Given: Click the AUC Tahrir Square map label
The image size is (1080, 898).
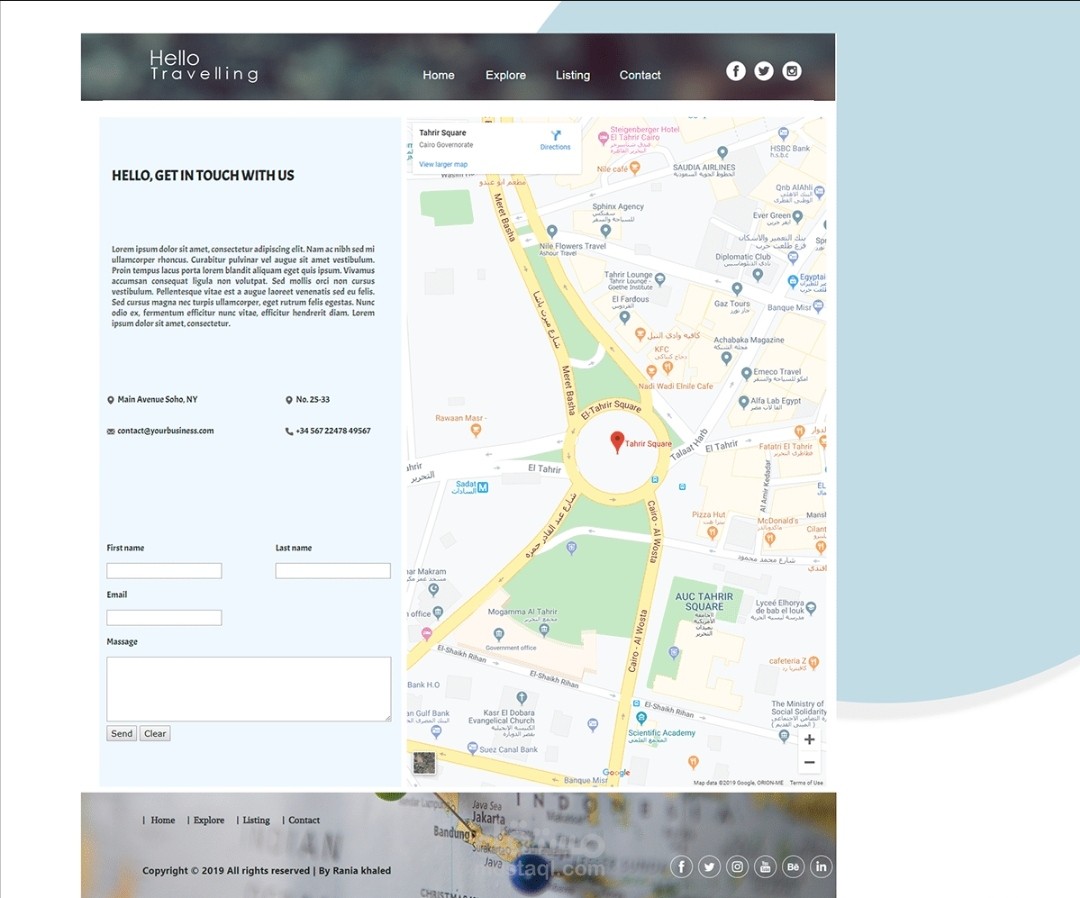Looking at the screenshot, I should tap(704, 602).
